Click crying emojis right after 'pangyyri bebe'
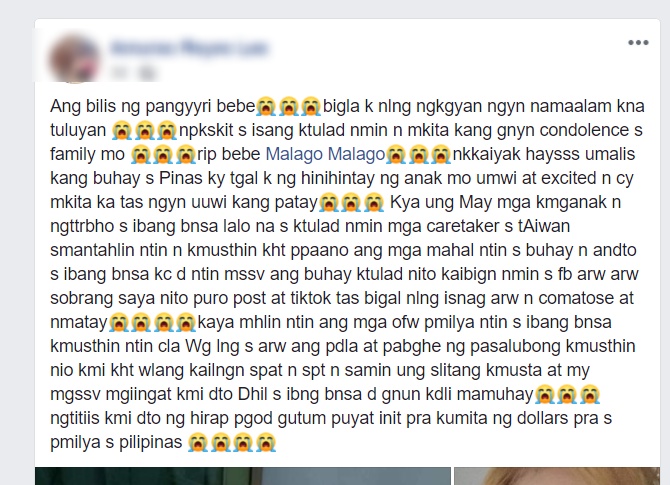This screenshot has height=485, width=670. click(288, 106)
